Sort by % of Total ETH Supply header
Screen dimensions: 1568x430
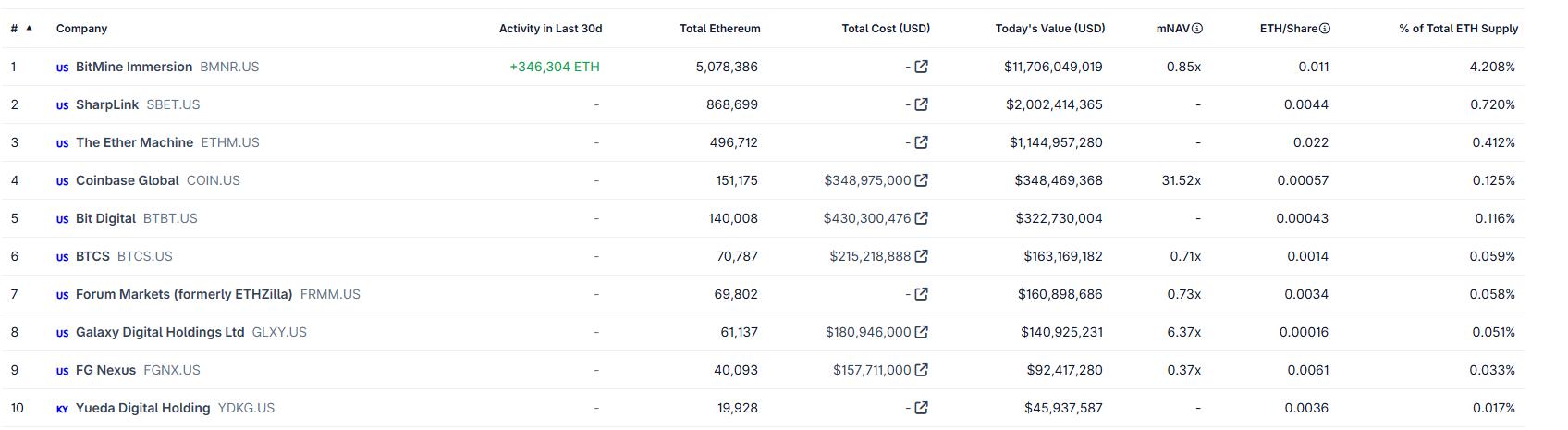pyautogui.click(x=1458, y=29)
